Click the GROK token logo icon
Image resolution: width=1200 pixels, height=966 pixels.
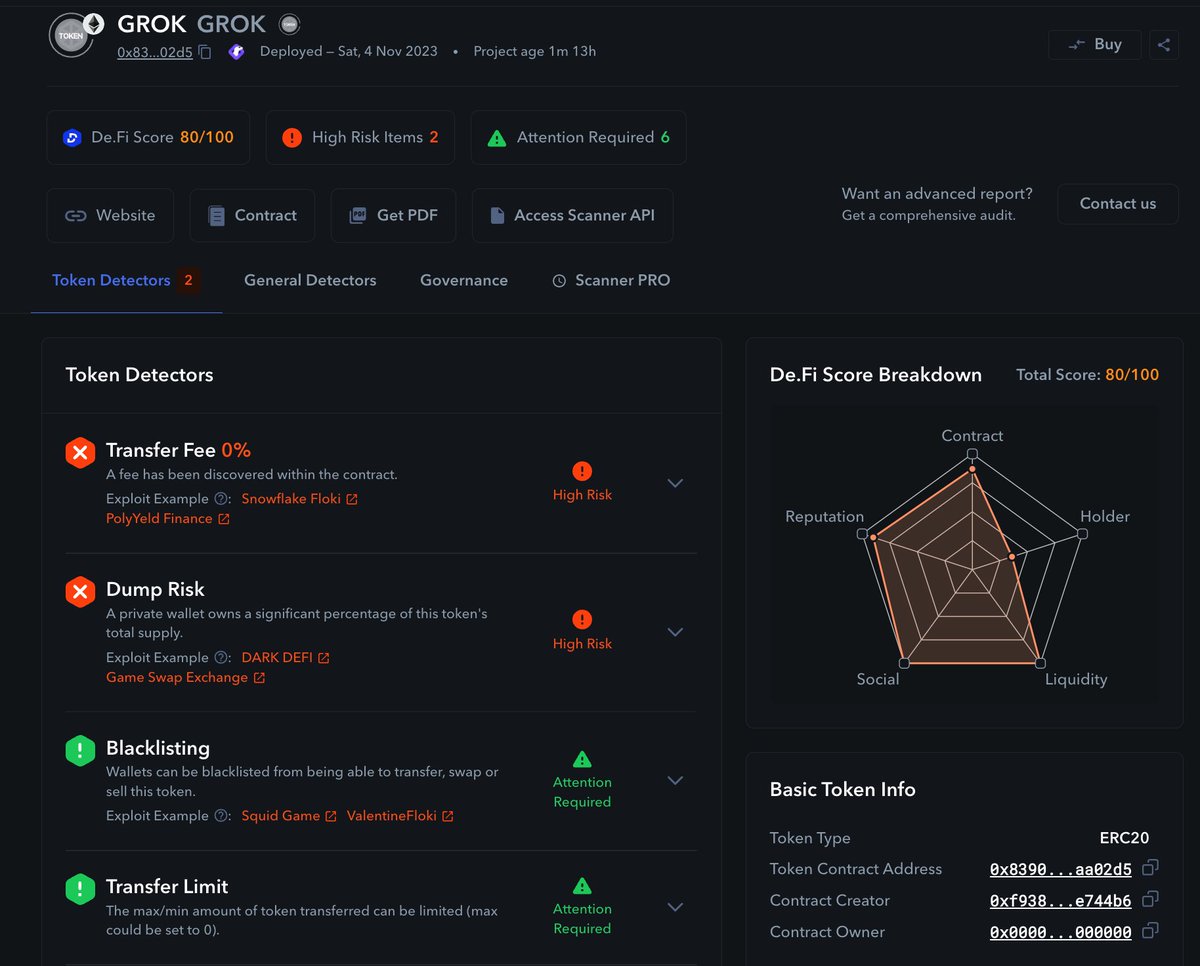point(72,37)
